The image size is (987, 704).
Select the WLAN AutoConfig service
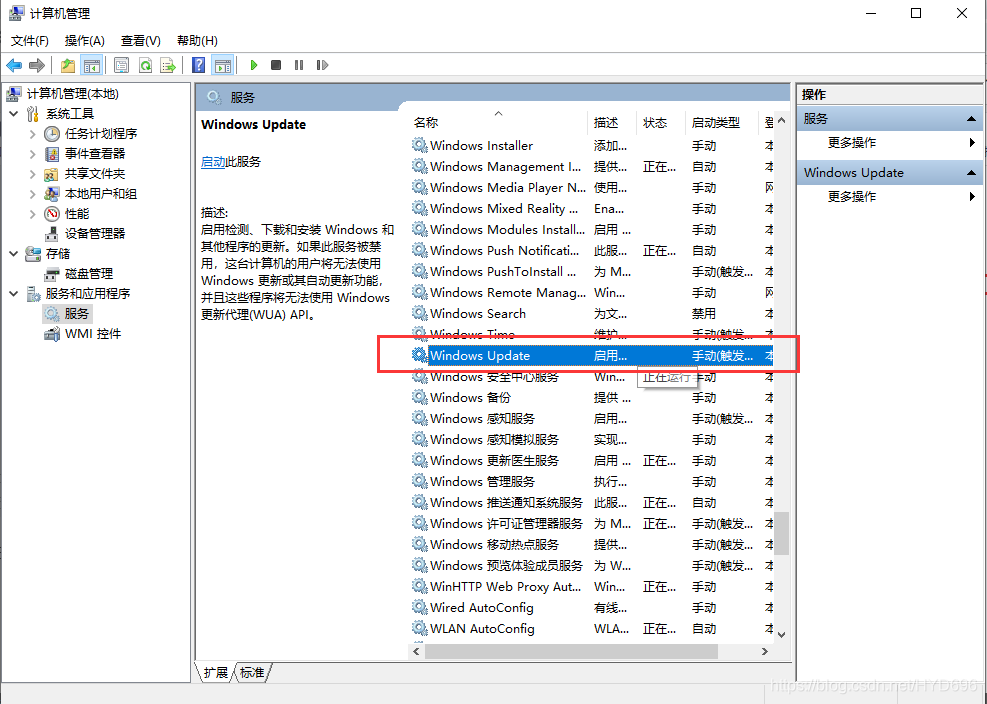[x=592, y=628]
